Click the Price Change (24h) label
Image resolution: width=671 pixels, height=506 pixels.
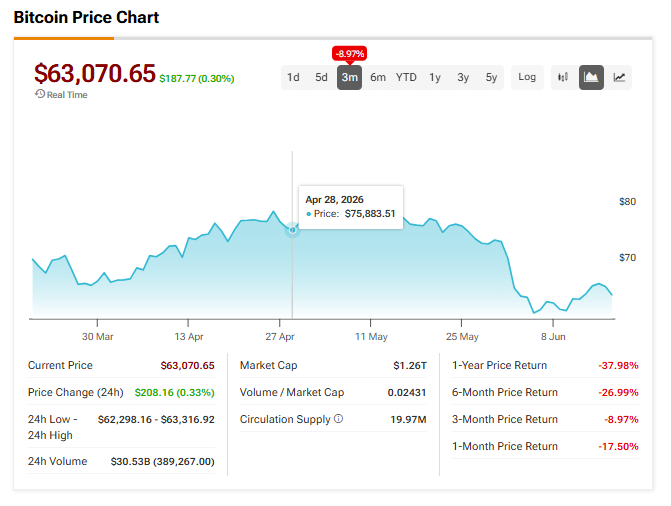point(76,393)
